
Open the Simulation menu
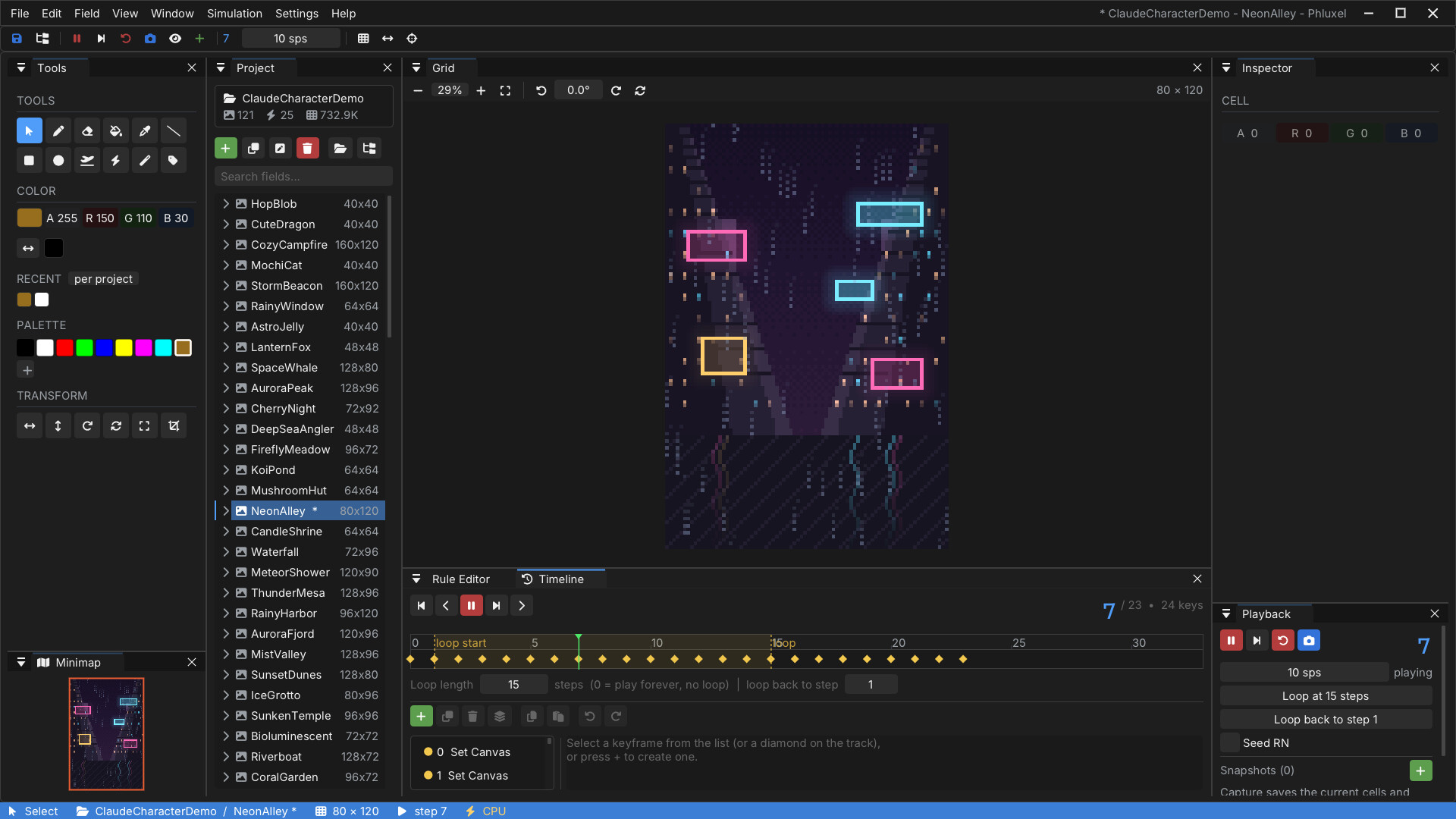234,14
